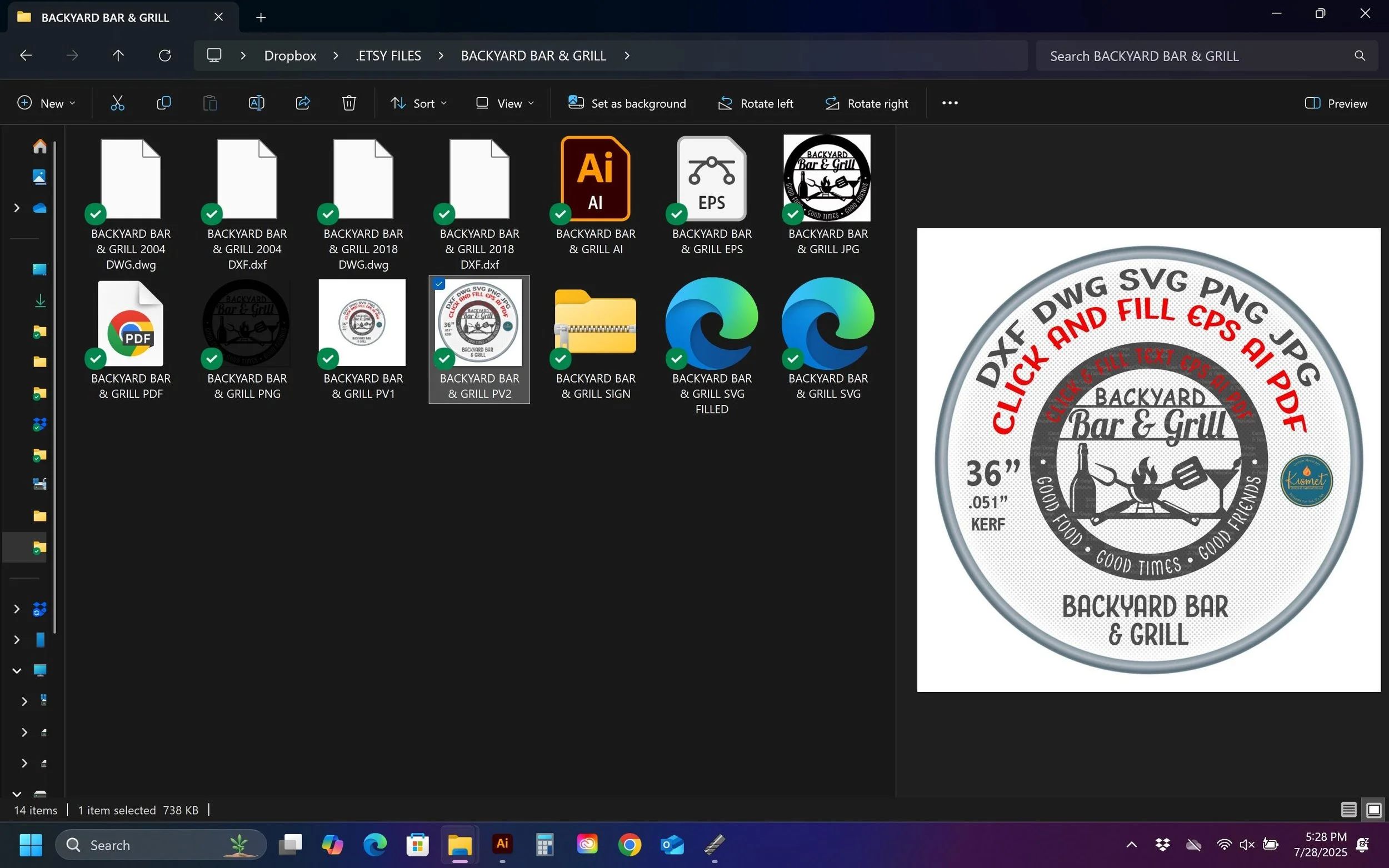Viewport: 1389px width, 868px height.
Task: Open the new tab plus button
Action: [261, 18]
